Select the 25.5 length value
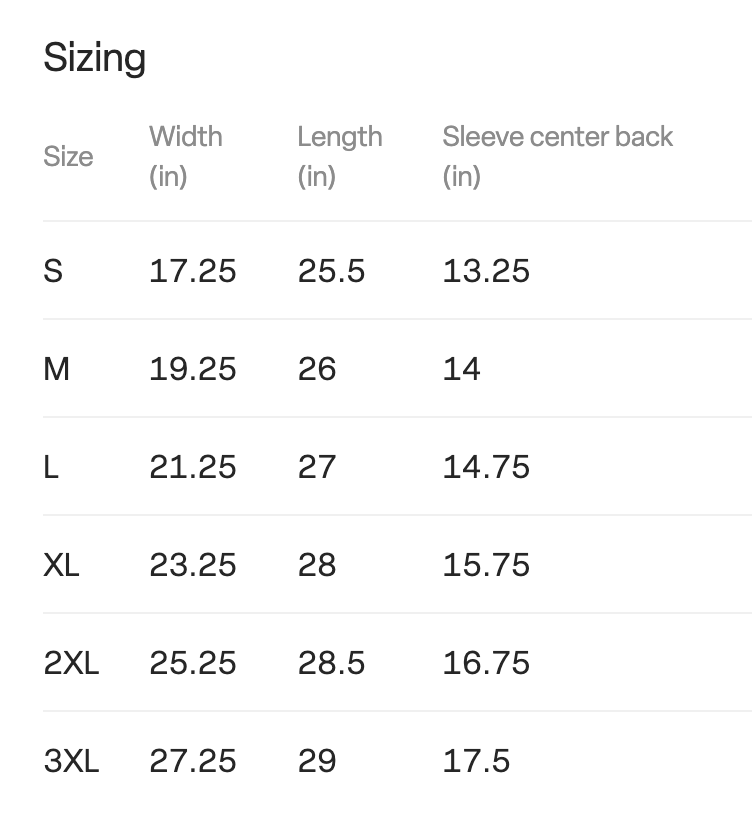752x824 pixels. tap(331, 271)
